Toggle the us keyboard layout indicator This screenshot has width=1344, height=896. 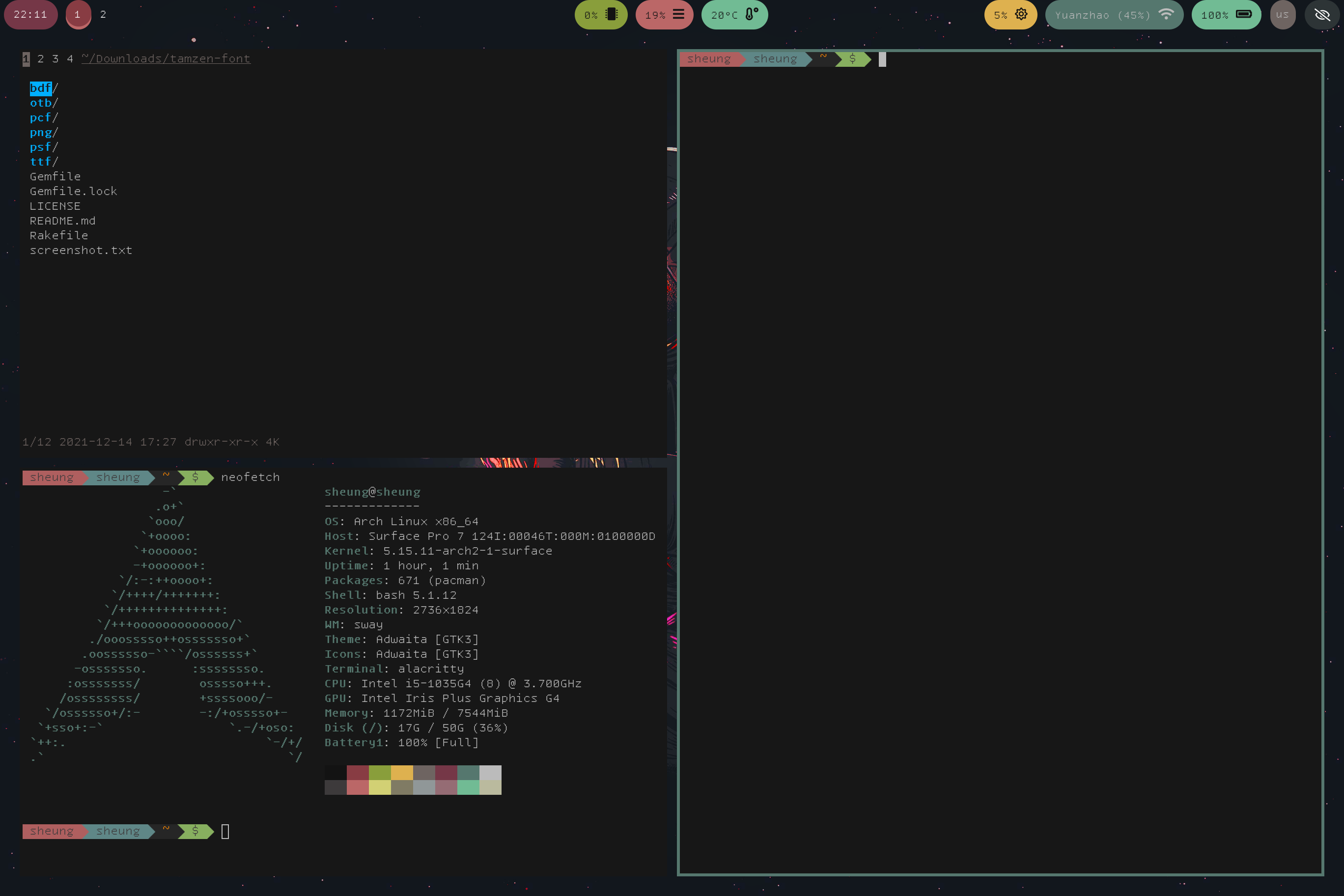click(x=1282, y=15)
